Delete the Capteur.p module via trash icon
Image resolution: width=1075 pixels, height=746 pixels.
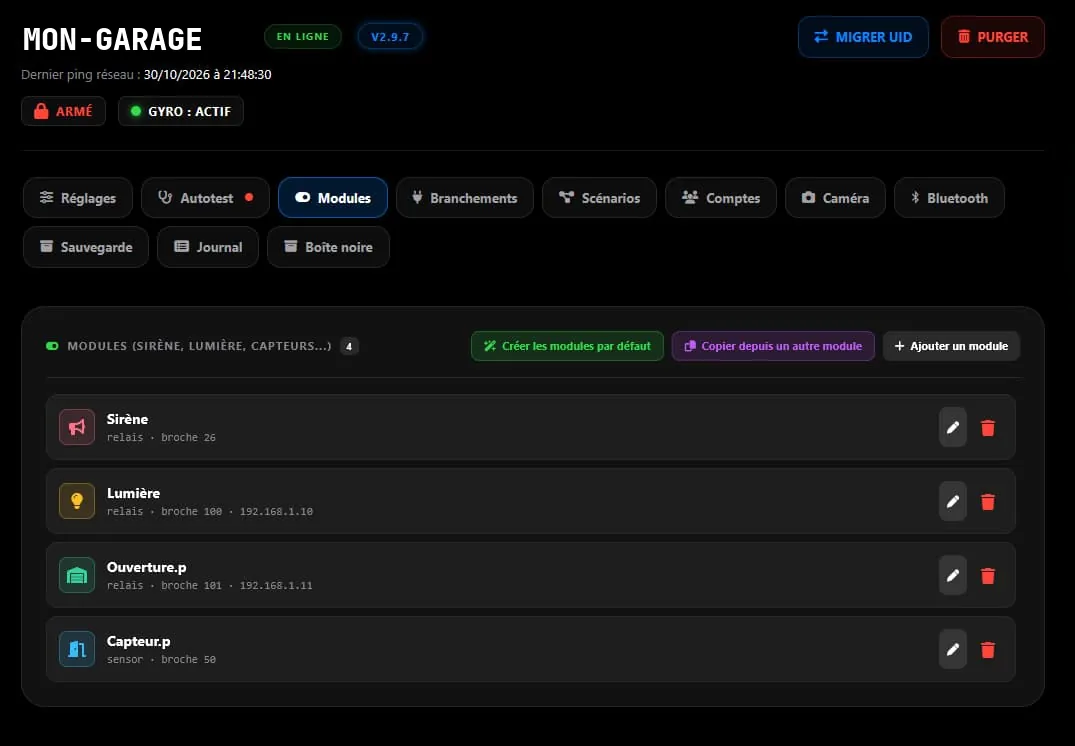click(987, 650)
